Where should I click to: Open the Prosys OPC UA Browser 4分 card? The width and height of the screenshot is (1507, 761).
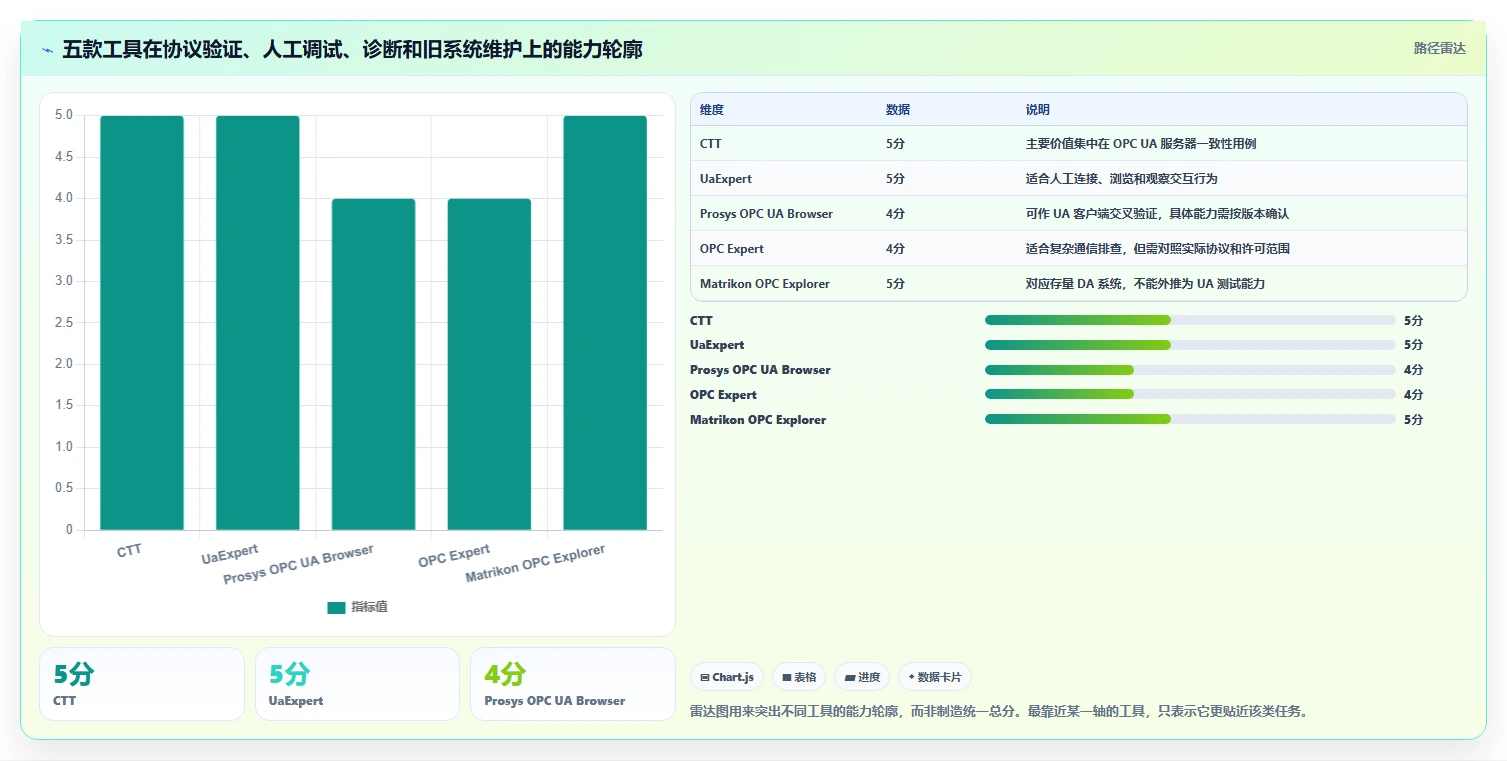(572, 684)
